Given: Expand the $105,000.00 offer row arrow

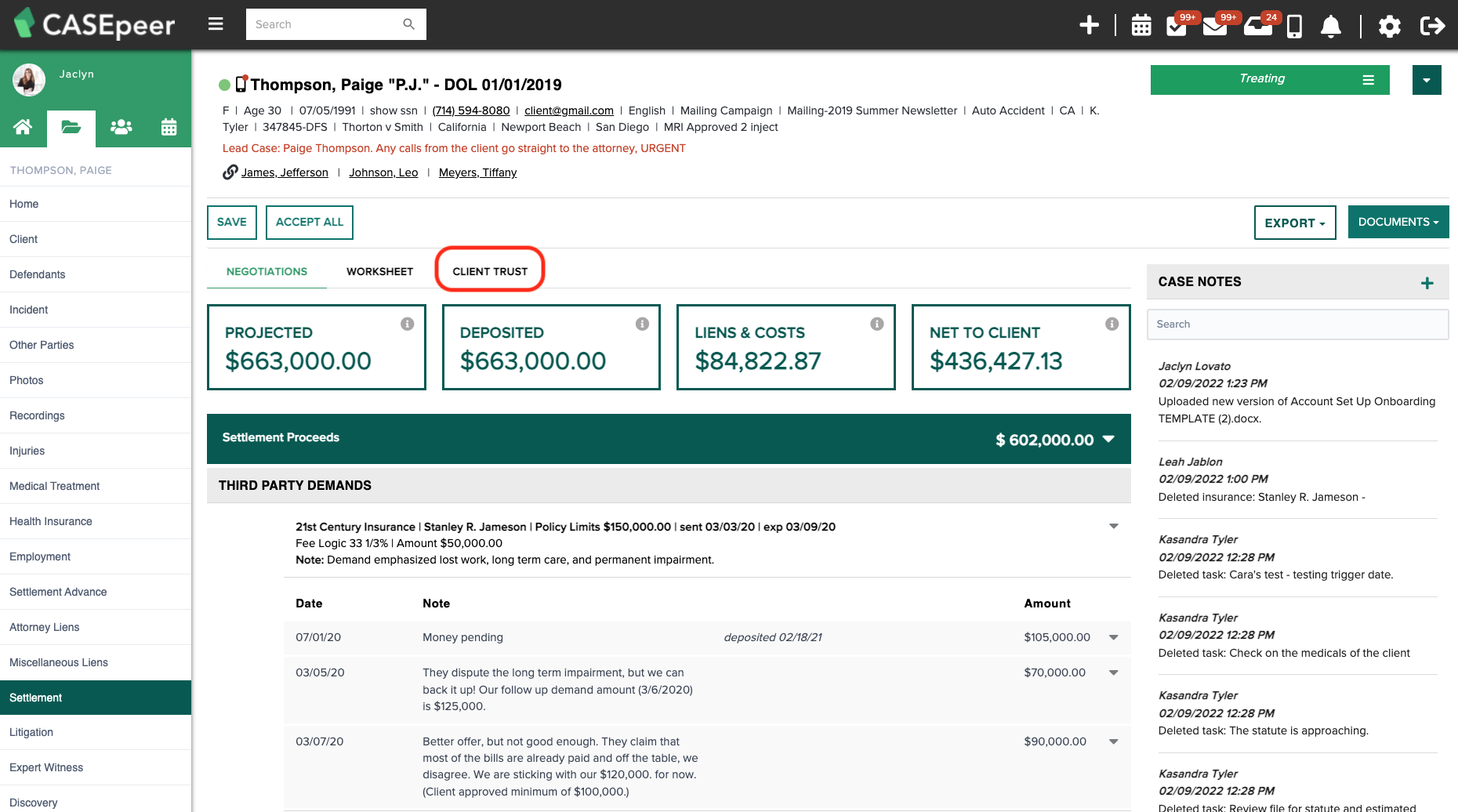Looking at the screenshot, I should pos(1114,637).
